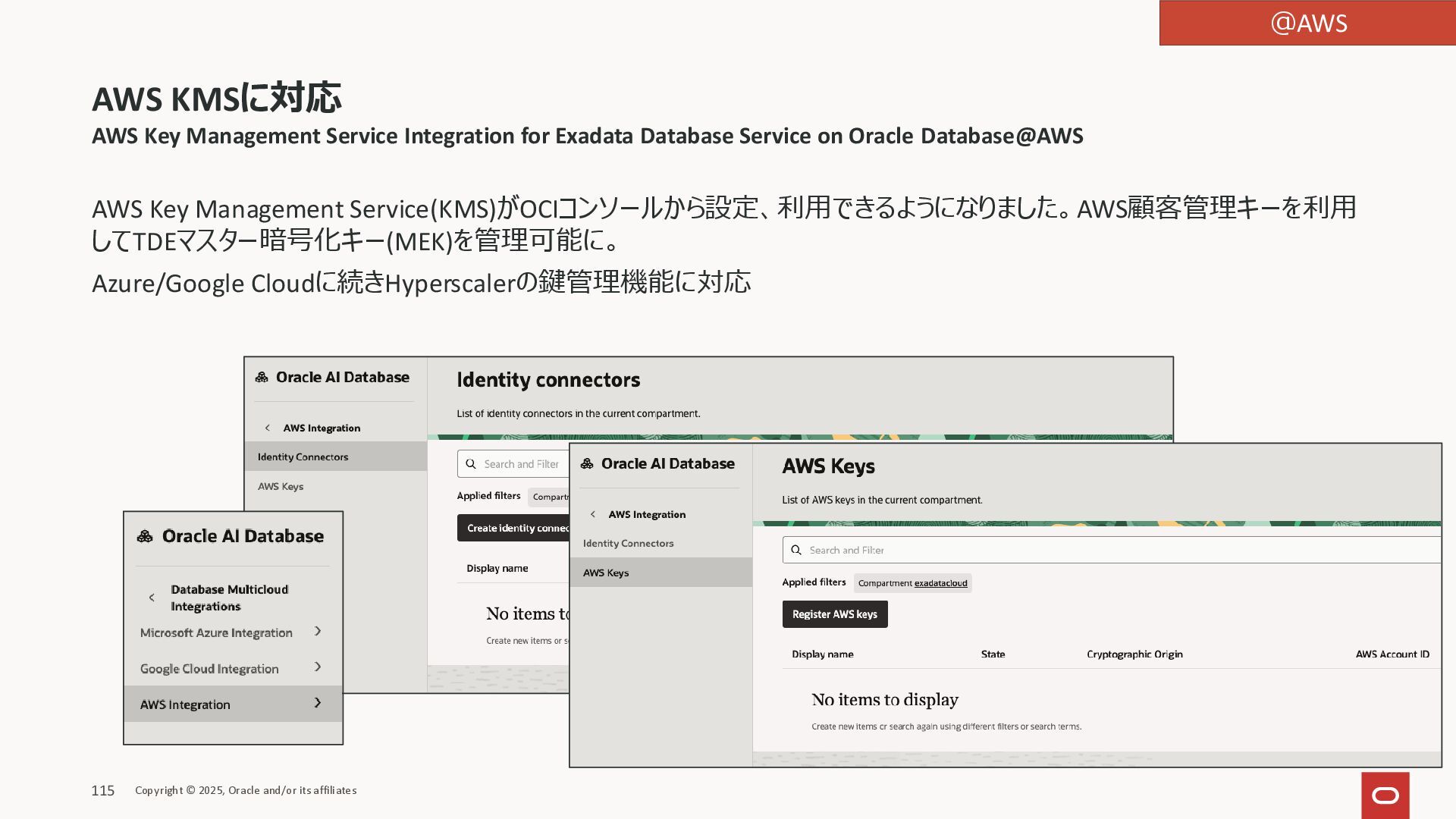Click the database icon in the AWS Keys sidebar header
Image resolution: width=1456 pixels, height=819 pixels.
(x=587, y=463)
